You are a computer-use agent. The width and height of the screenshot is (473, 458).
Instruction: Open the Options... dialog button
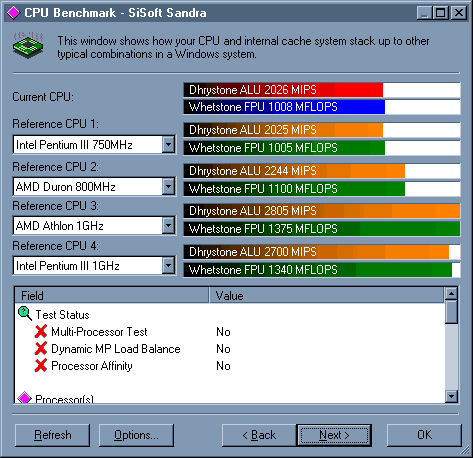coord(136,435)
